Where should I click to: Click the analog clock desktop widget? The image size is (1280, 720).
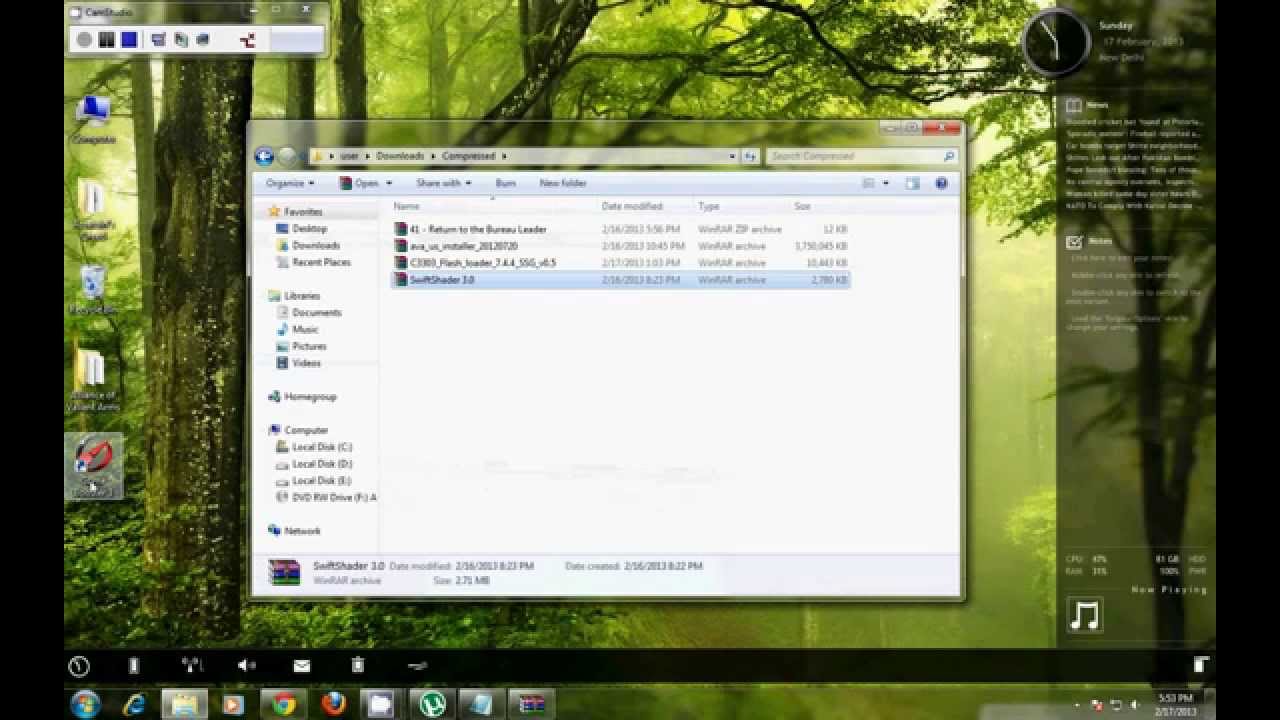coord(1056,42)
